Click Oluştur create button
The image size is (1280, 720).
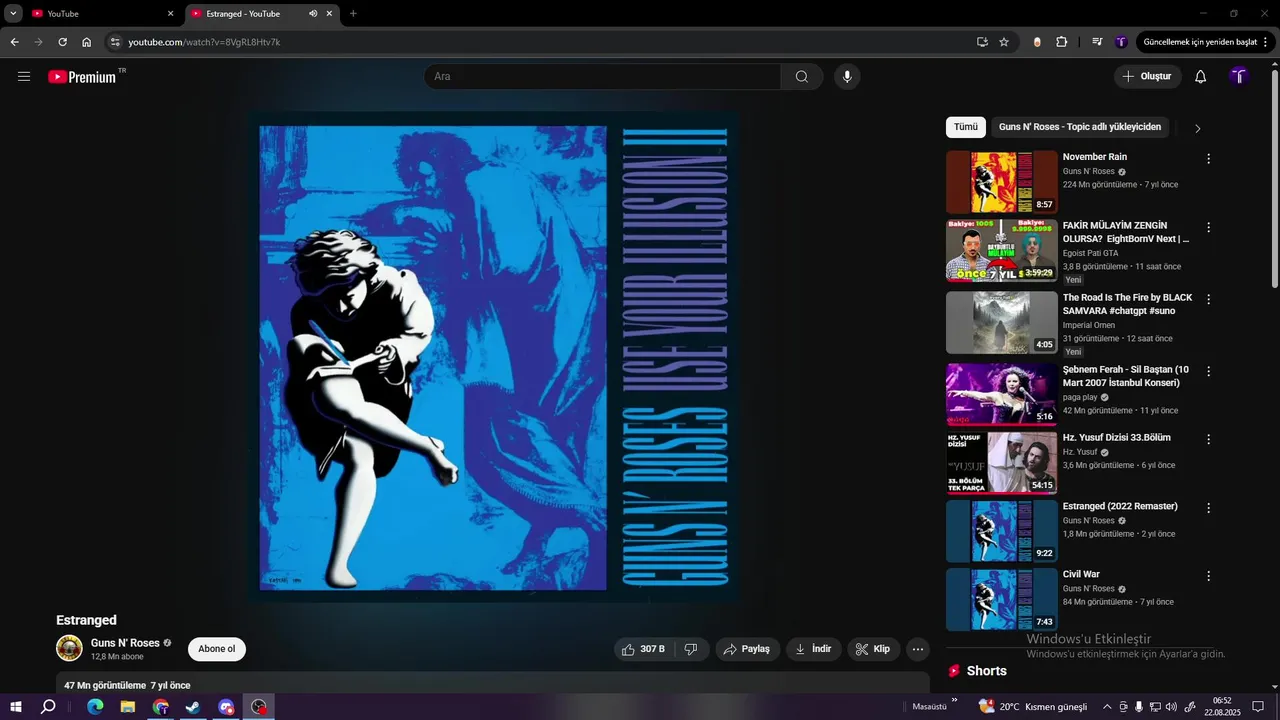pyautogui.click(x=1148, y=76)
